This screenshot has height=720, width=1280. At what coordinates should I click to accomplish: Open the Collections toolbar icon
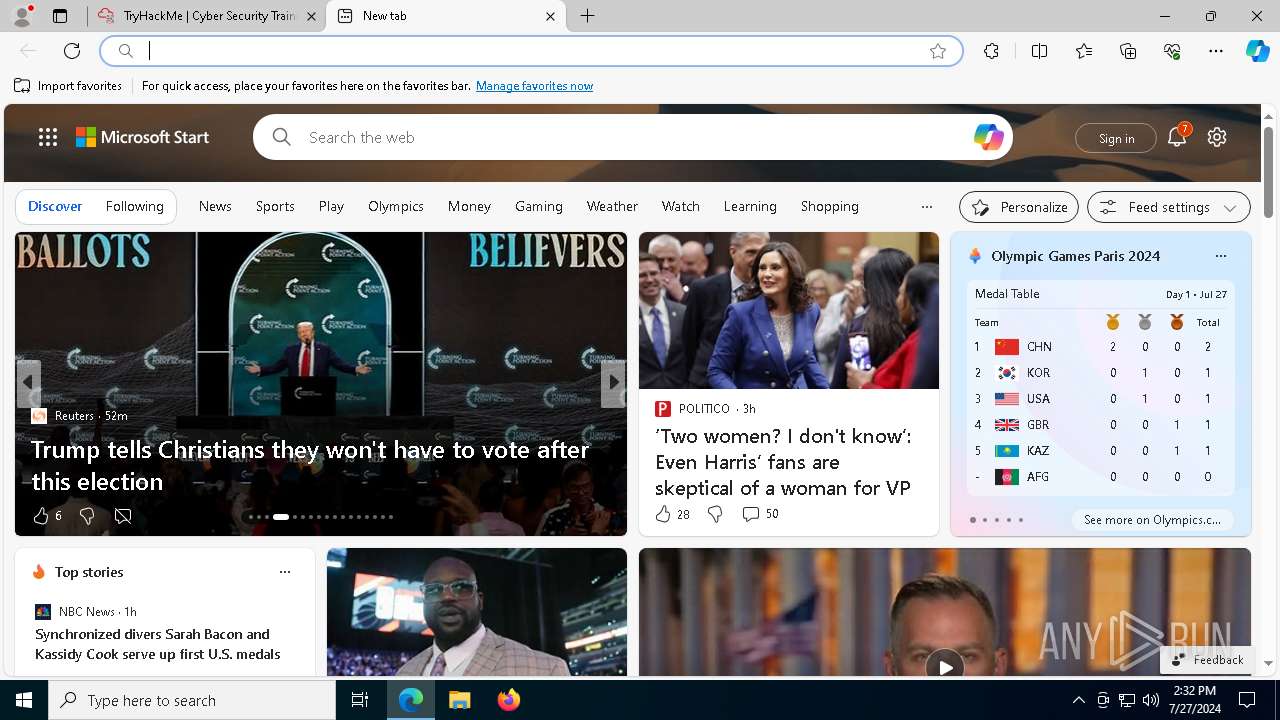(1128, 51)
